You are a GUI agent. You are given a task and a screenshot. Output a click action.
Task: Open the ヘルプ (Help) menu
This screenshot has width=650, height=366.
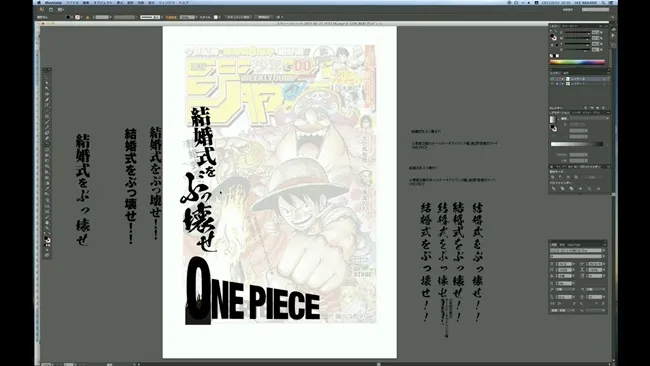(183, 2)
